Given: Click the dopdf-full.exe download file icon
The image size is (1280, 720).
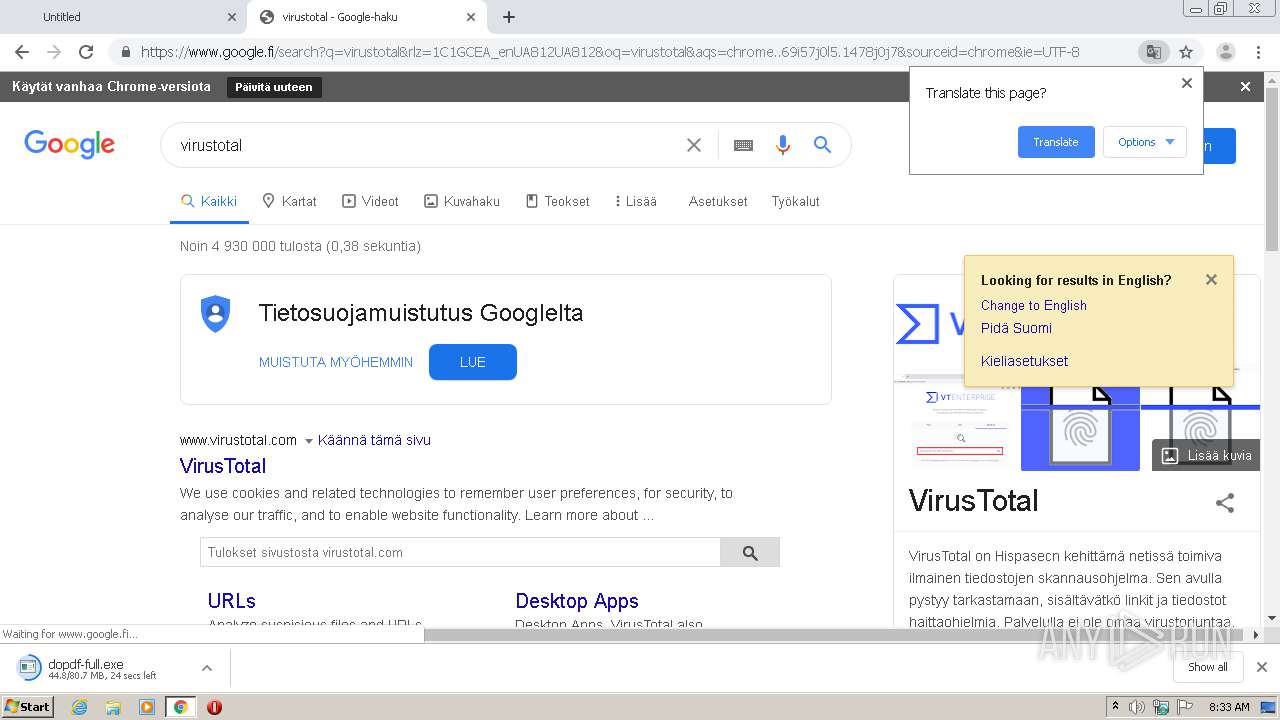Looking at the screenshot, I should [30, 667].
